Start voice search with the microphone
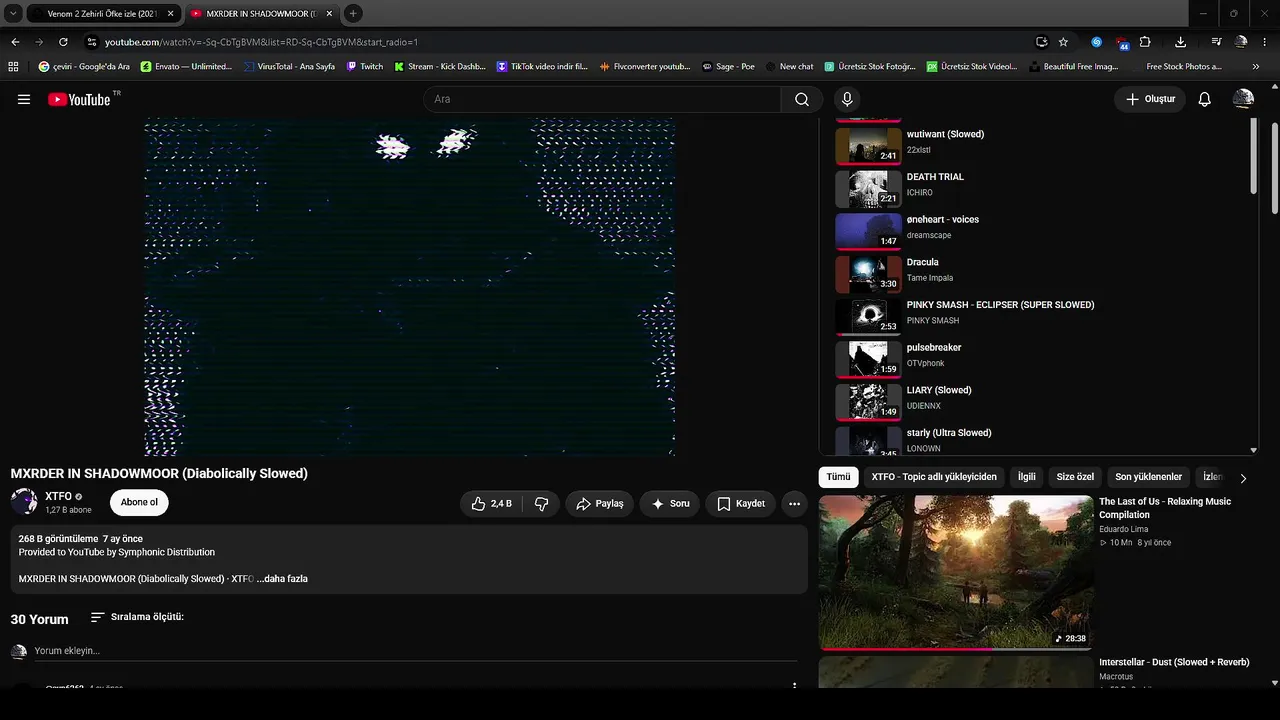Screen dimensions: 1280x720 point(847,99)
